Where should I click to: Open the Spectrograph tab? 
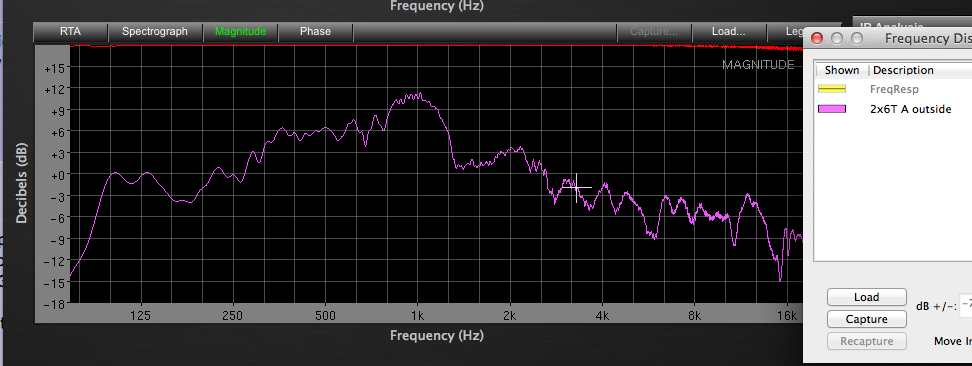click(154, 32)
